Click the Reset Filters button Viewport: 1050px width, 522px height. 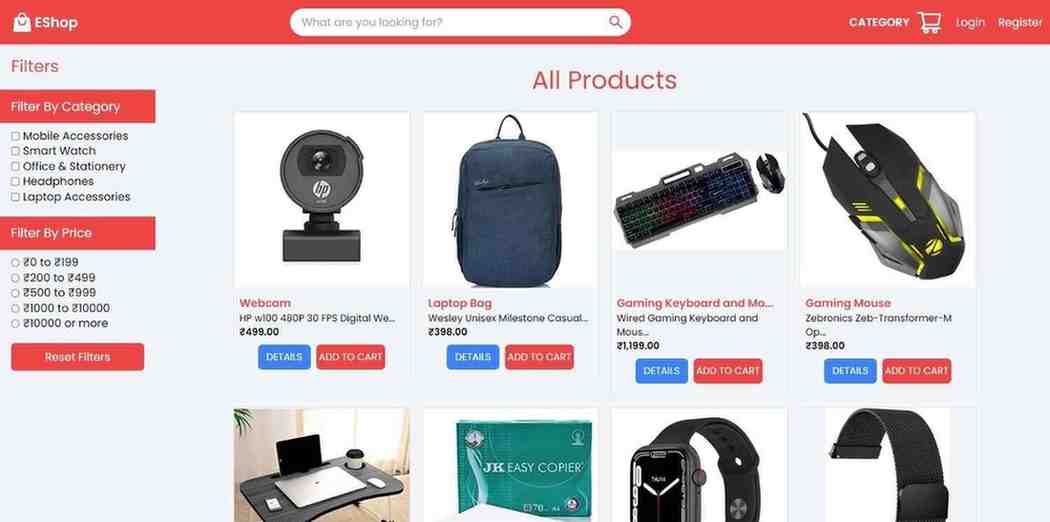point(78,357)
